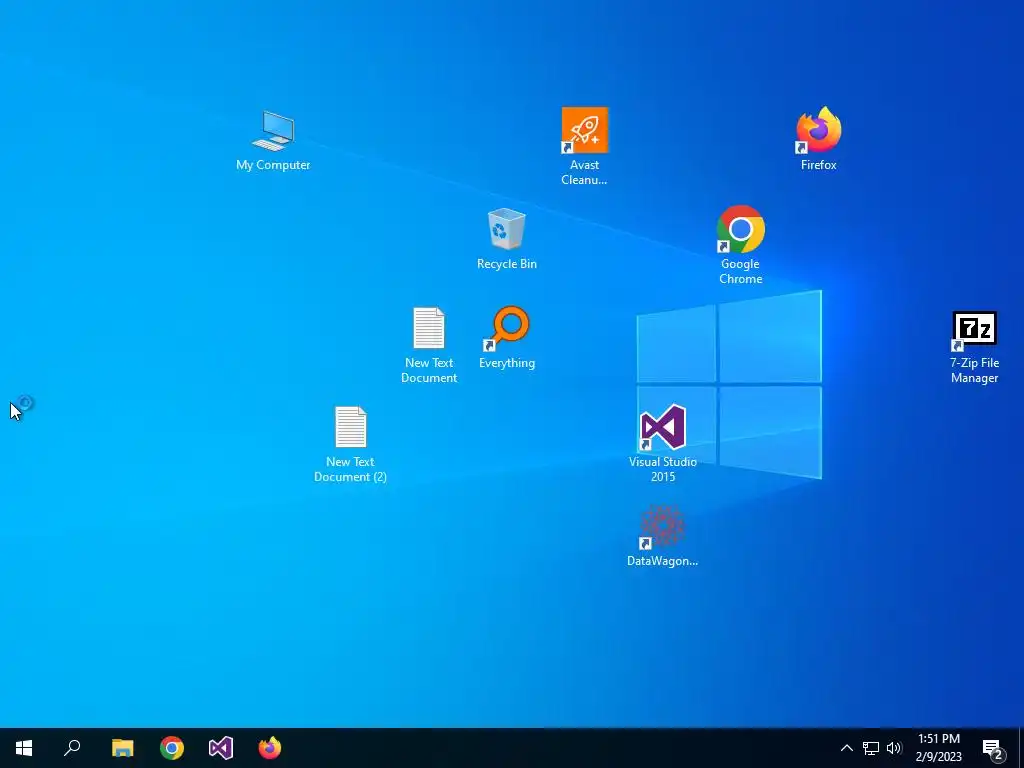
Task: Select the New Text Document (2) file
Action: point(351,445)
